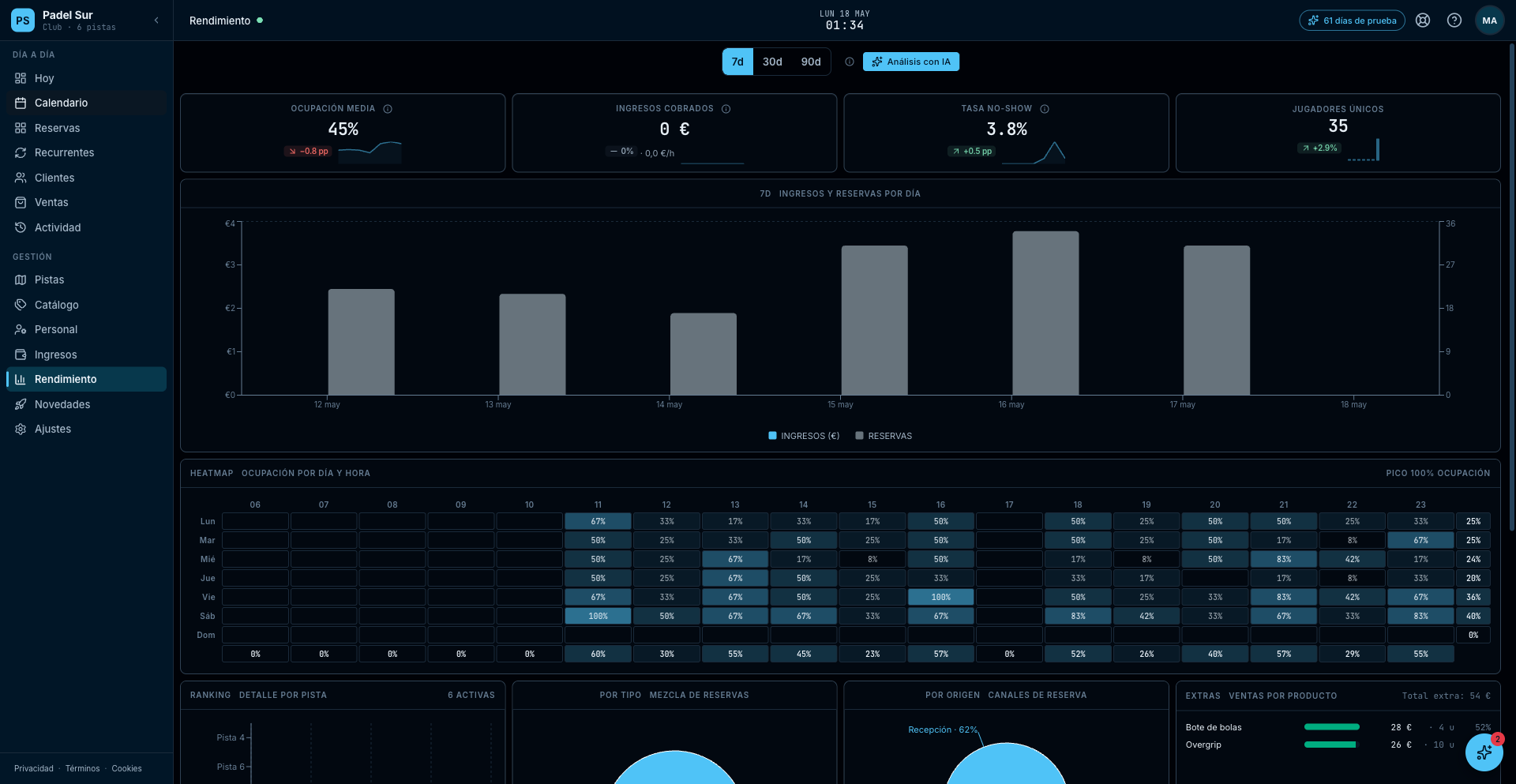The height and width of the screenshot is (784, 1516).
Task: Click the Ajustes gear icon
Action: pos(21,429)
